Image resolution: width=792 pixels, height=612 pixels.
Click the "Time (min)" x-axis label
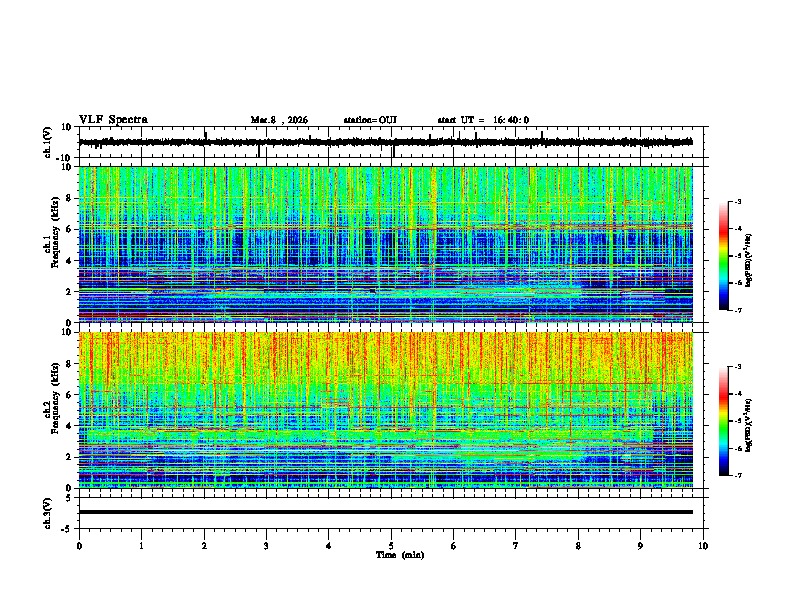400,555
